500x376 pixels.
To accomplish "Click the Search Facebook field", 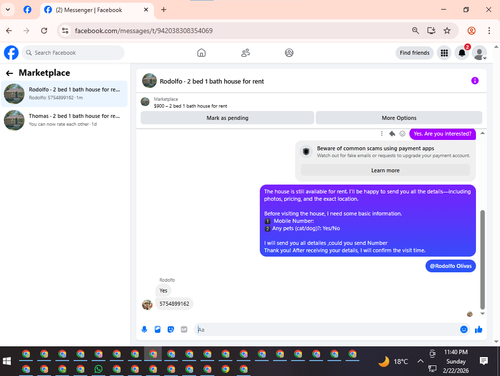I will coord(73,53).
